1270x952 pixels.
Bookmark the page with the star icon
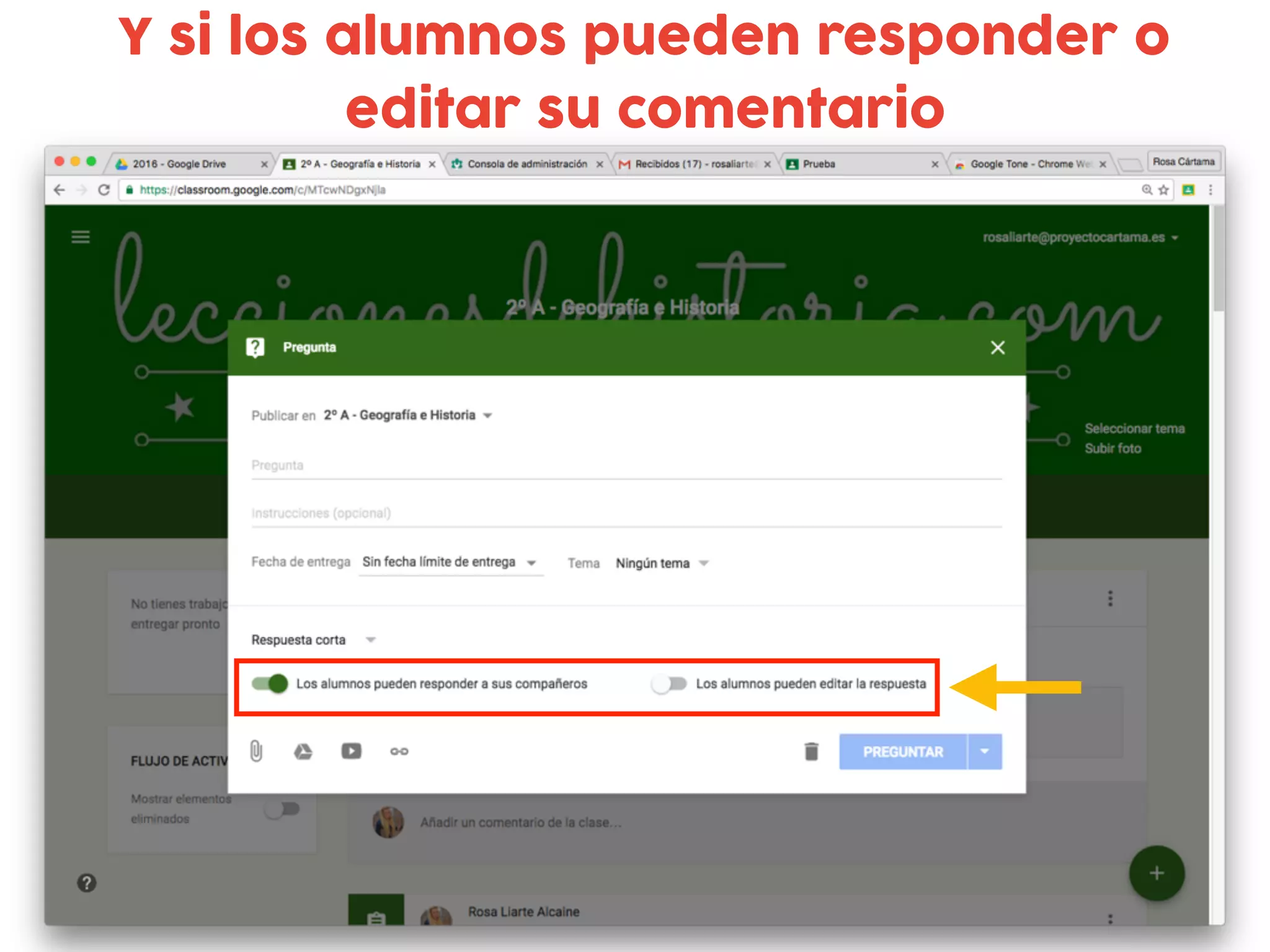[1164, 190]
